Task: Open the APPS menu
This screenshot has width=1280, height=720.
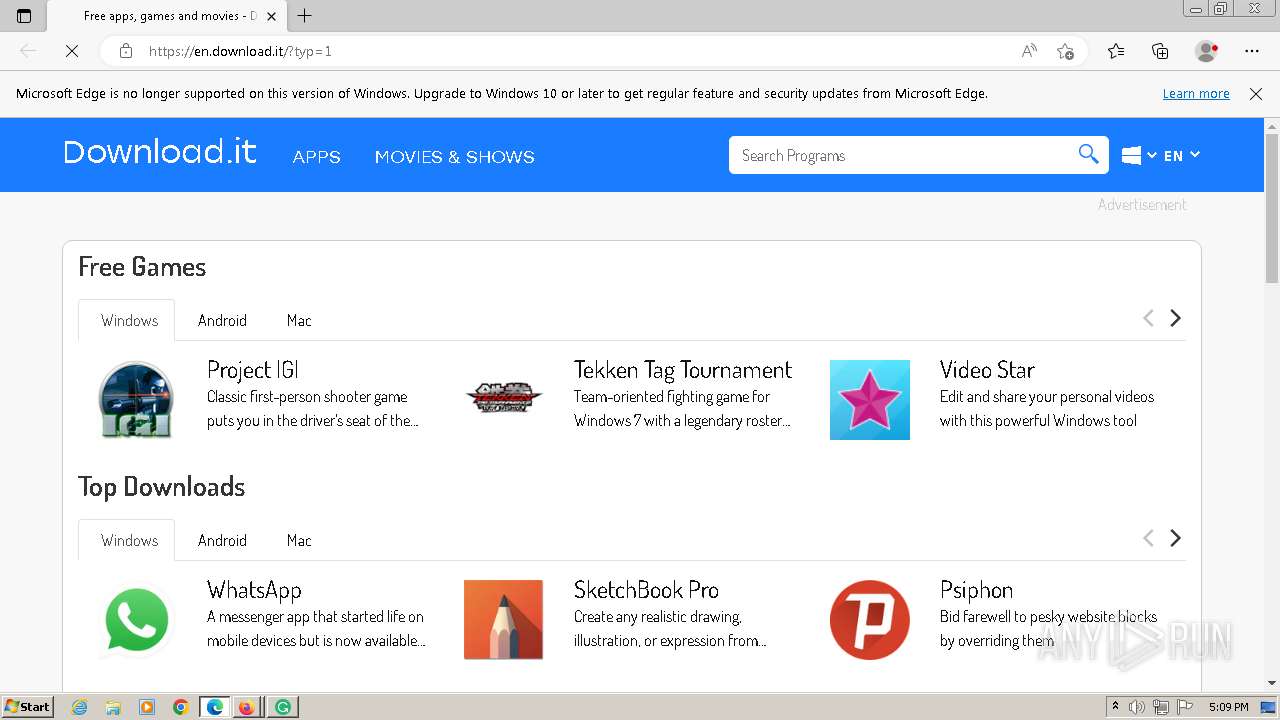Action: [x=317, y=157]
